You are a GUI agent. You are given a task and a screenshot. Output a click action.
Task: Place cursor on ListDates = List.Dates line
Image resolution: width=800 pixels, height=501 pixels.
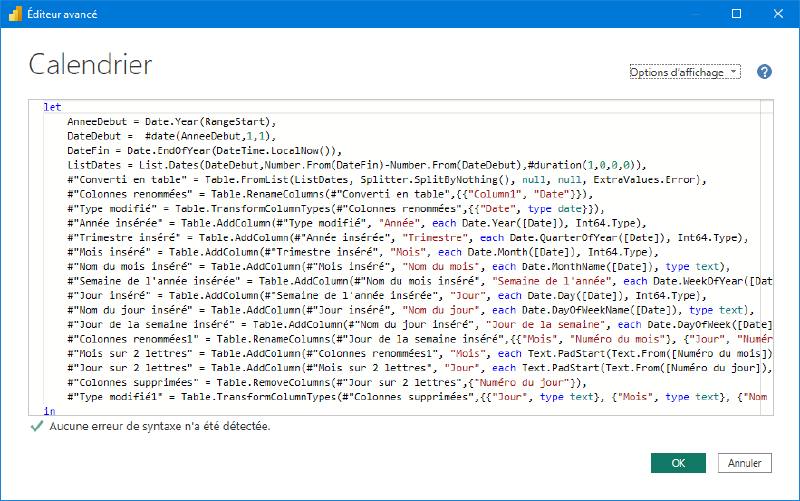pos(357,165)
